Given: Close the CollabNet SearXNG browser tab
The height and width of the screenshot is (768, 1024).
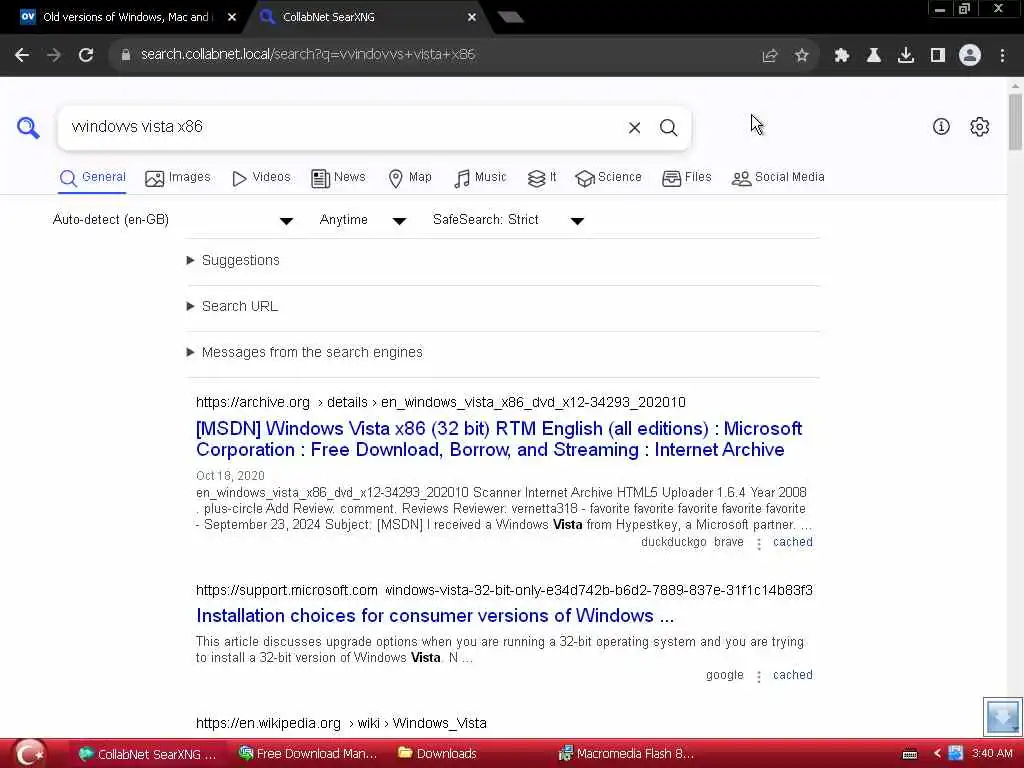Looking at the screenshot, I should tap(472, 17).
